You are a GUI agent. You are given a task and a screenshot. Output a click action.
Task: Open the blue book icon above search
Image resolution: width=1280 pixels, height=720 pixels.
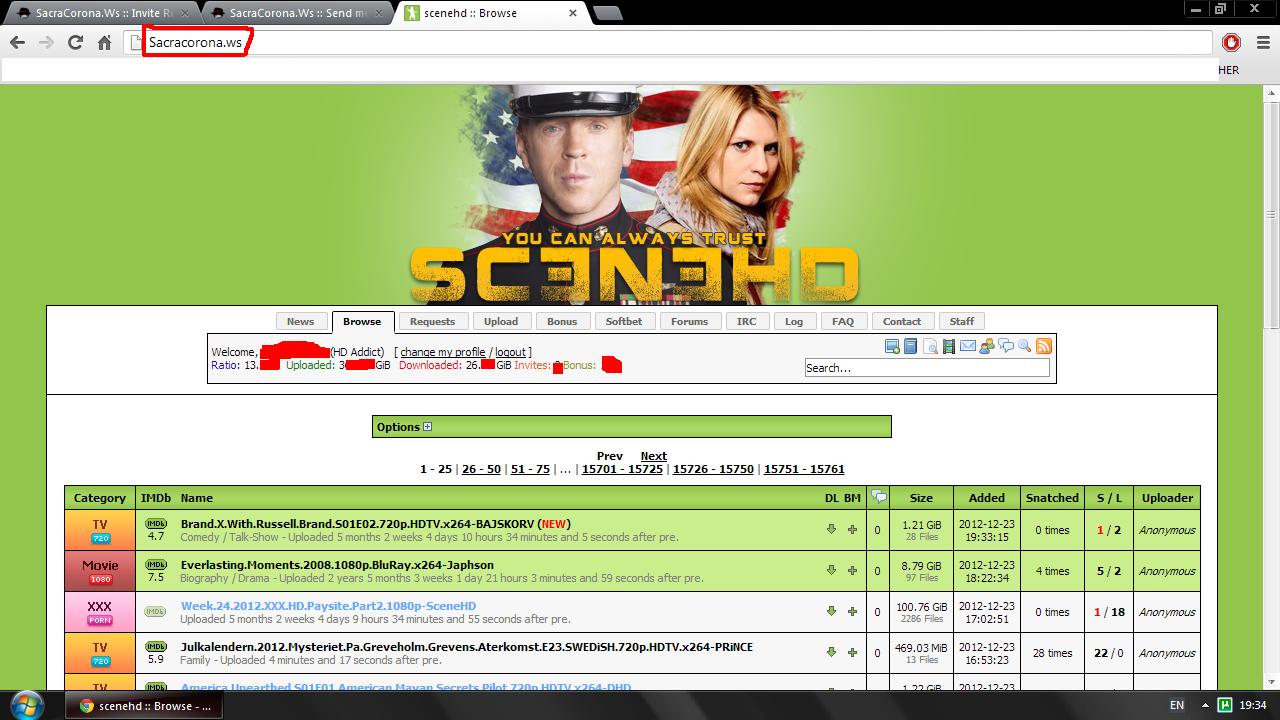pyautogui.click(x=910, y=346)
